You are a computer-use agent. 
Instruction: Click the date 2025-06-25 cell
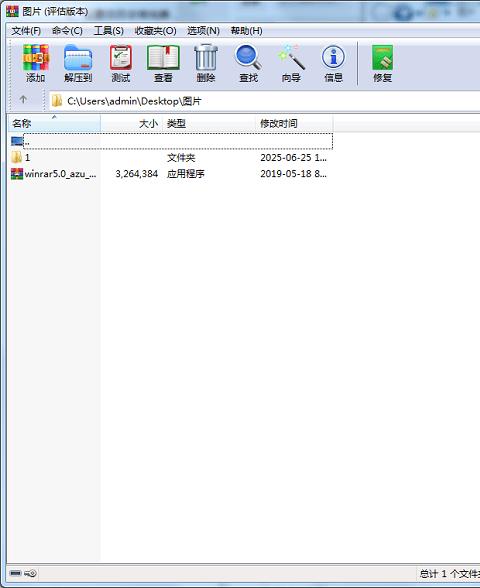pos(293,158)
